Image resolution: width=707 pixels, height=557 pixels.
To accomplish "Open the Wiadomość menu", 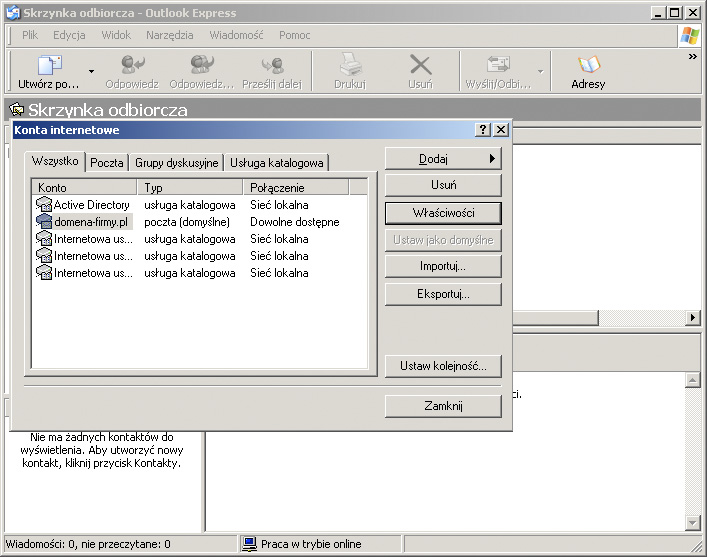I will (x=236, y=35).
